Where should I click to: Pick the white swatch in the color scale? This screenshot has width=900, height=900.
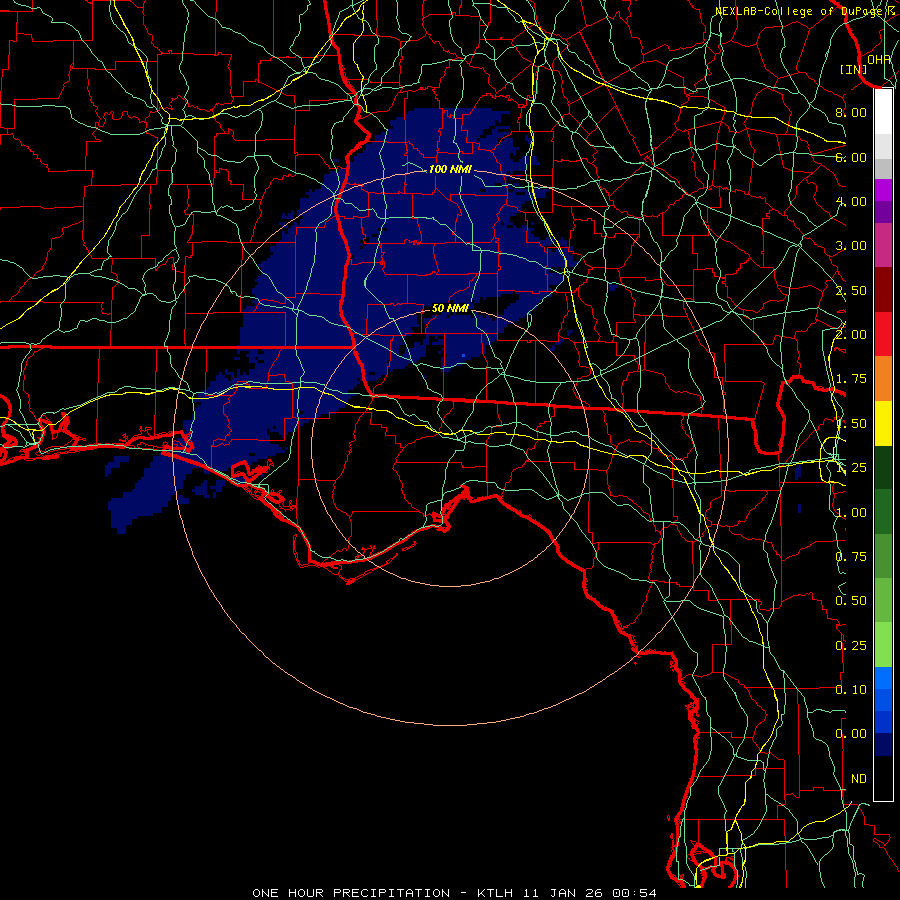[883, 112]
